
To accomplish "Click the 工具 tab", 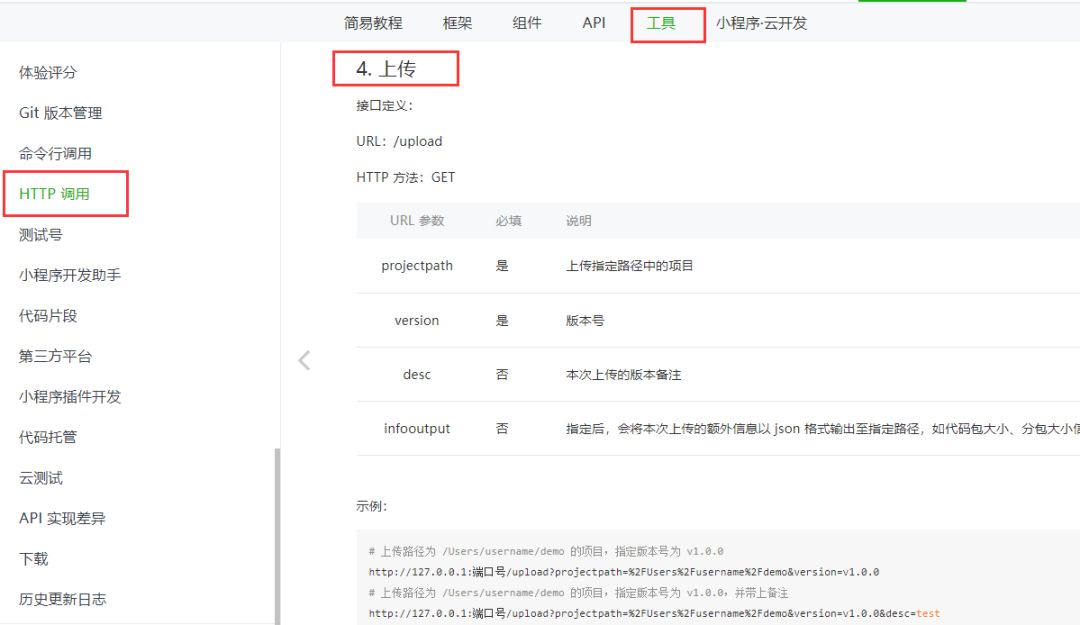I will 661,23.
